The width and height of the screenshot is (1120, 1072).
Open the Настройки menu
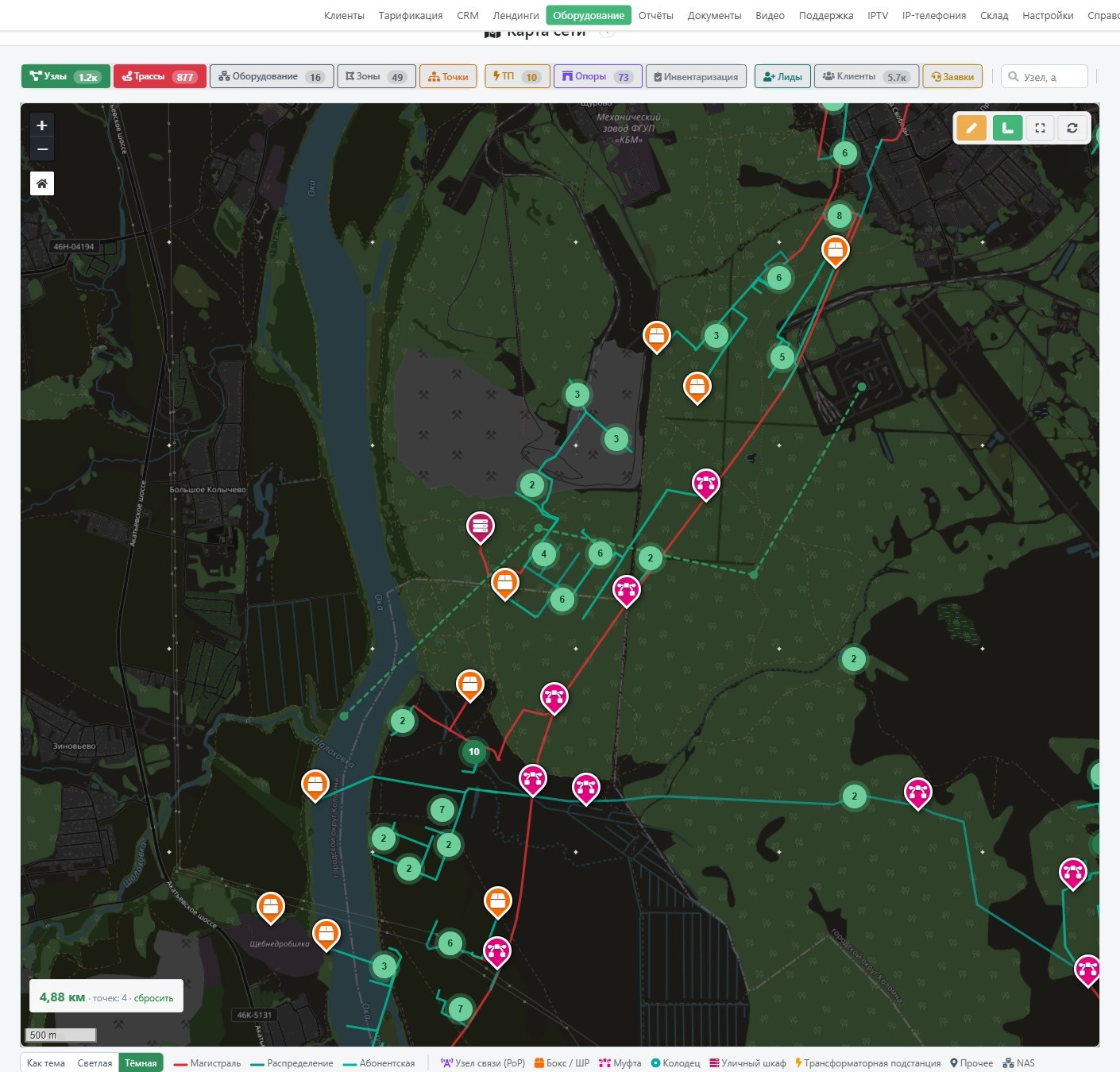[x=1048, y=15]
